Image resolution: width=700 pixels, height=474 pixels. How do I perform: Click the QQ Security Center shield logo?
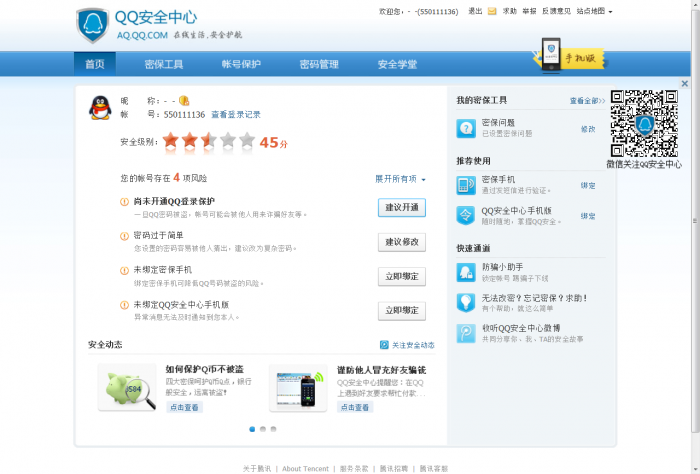tap(92, 25)
